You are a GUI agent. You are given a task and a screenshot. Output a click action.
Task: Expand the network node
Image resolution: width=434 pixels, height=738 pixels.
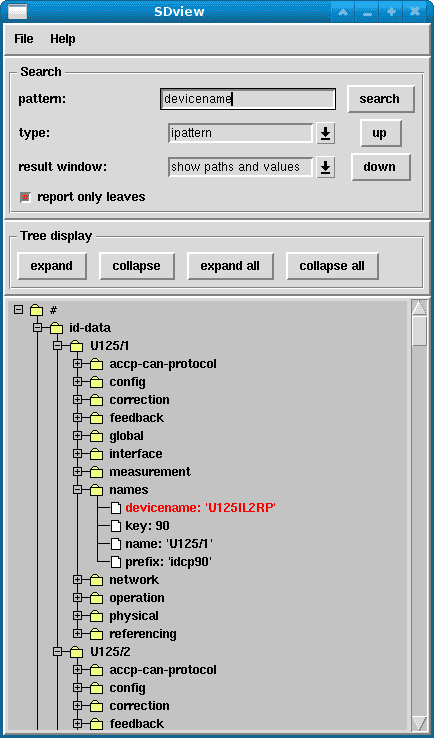78,580
